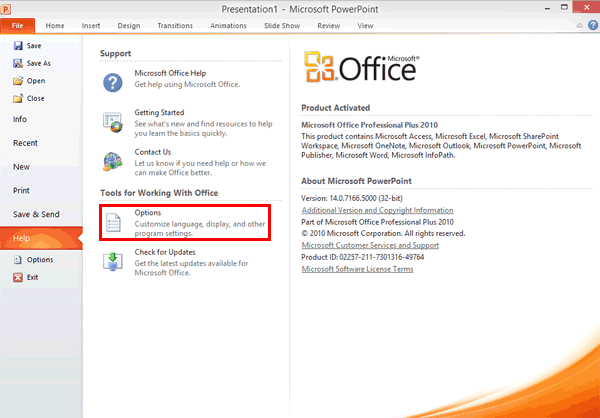Click the Microsoft Office Help icon

115,82
